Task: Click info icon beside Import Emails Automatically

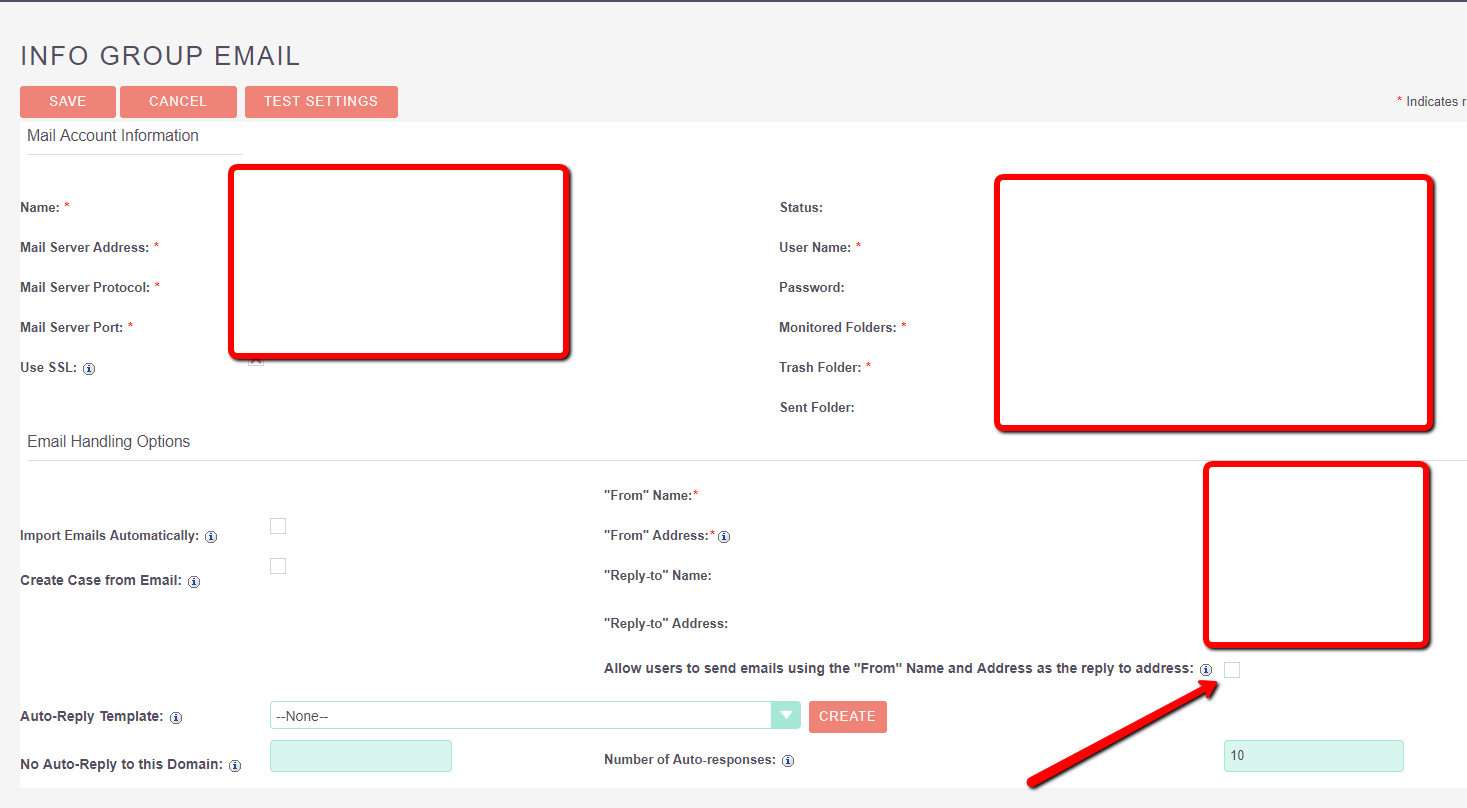Action: point(211,537)
